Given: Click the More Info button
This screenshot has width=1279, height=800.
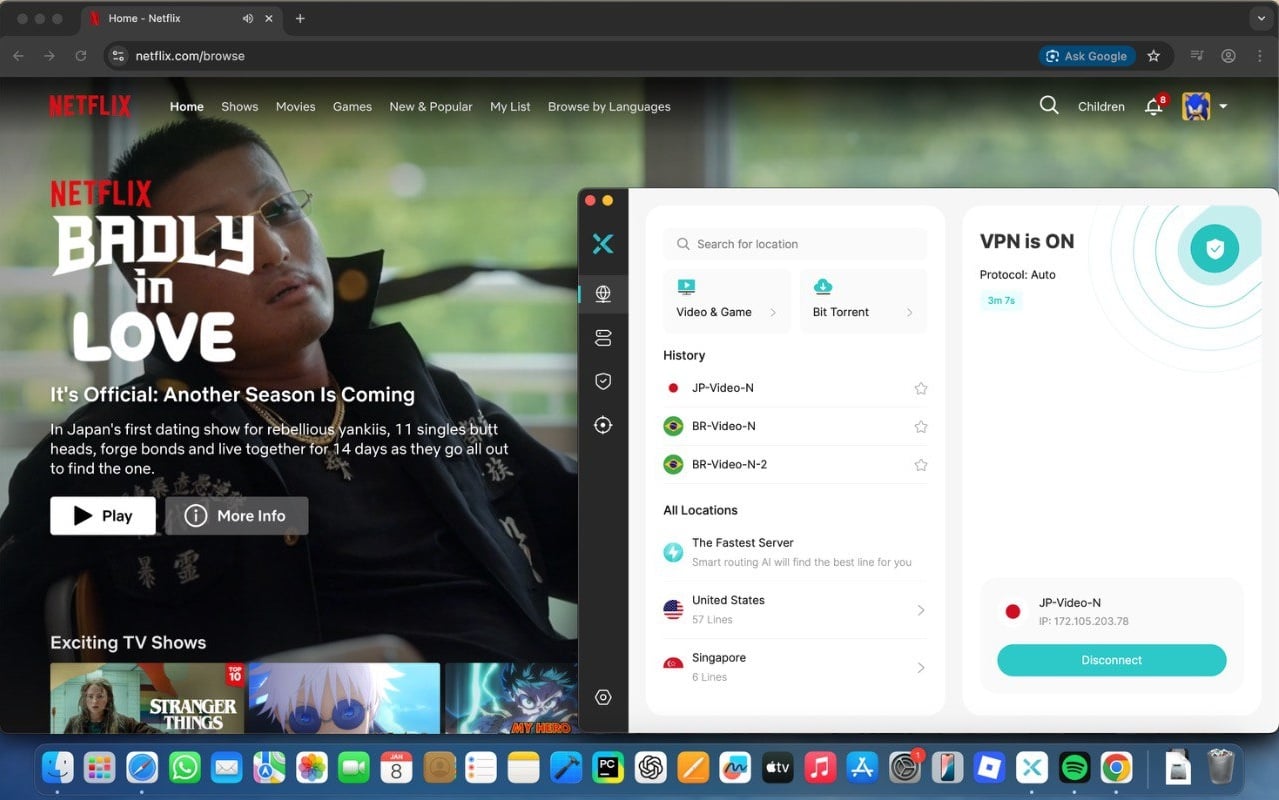Looking at the screenshot, I should 236,516.
